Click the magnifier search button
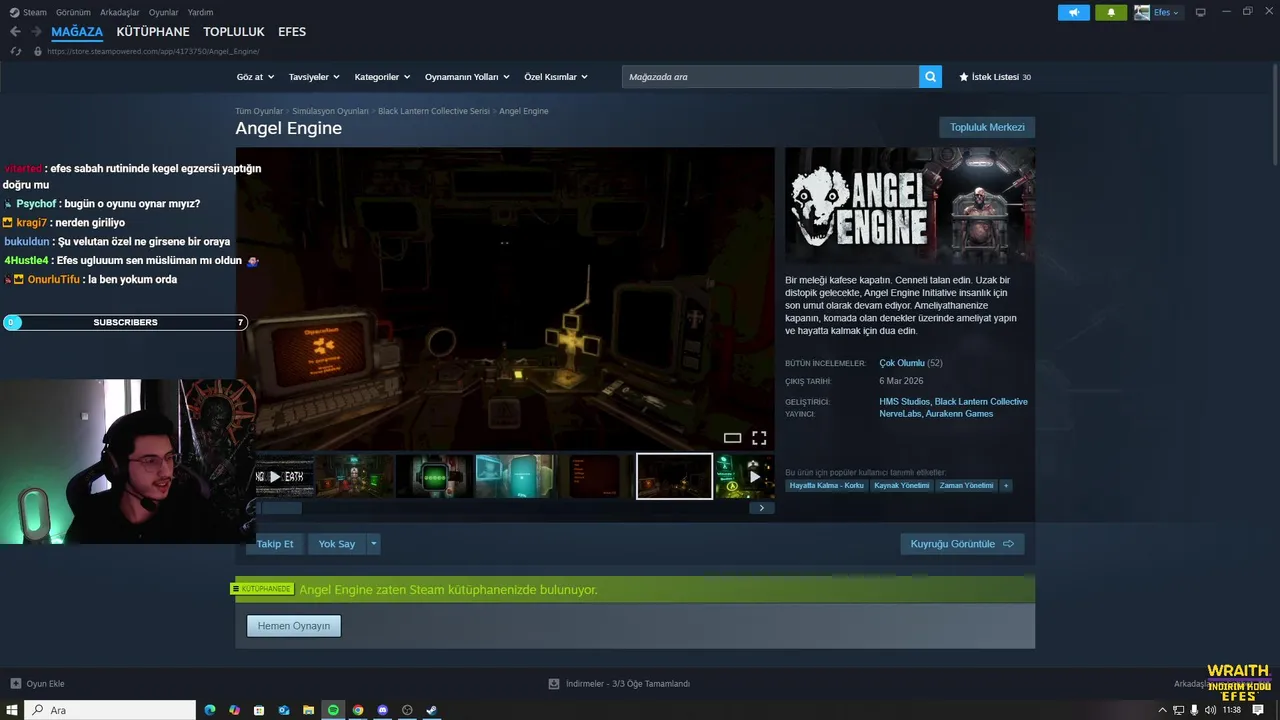 pos(930,77)
